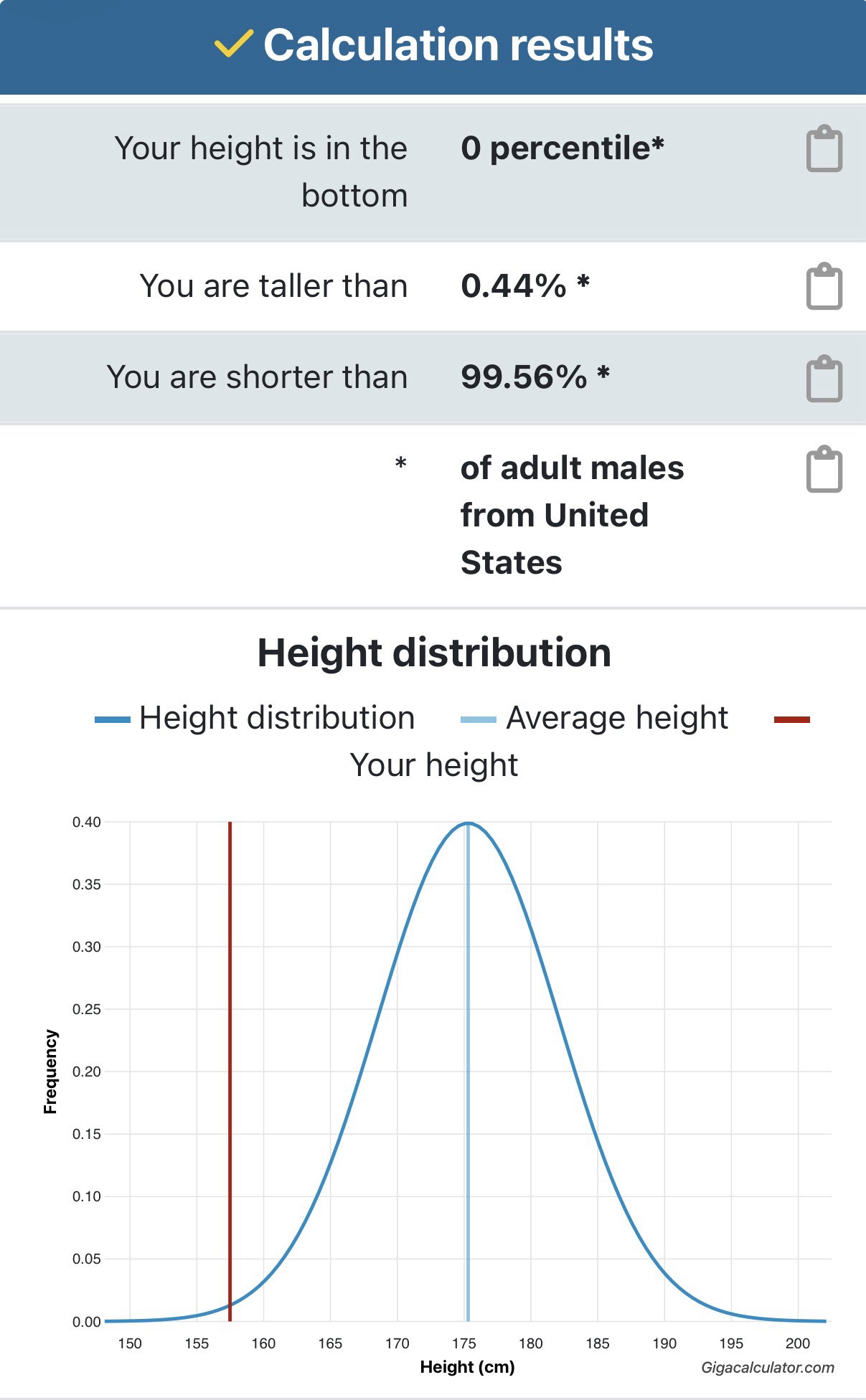Copy the 'taller than' 0.44% value
Image resolution: width=866 pixels, height=1400 pixels.
(824, 287)
